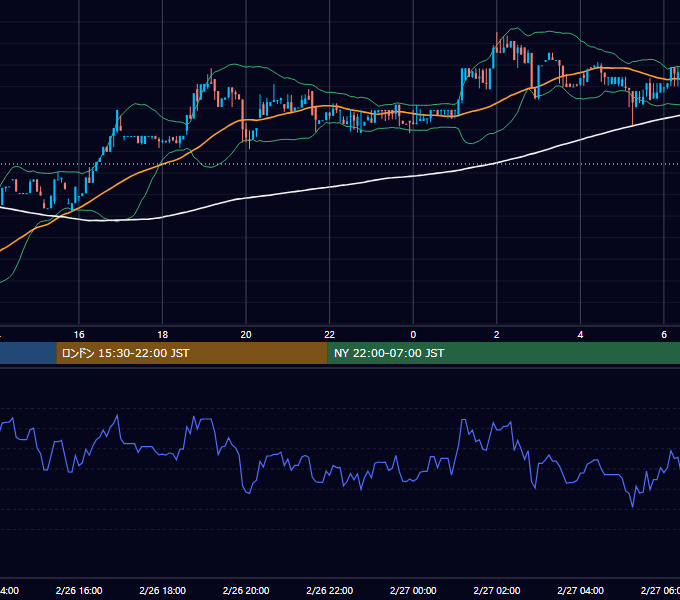Select the NY 22:00-07:00 JST session bar
Viewport: 680px width, 600px height.
point(503,353)
